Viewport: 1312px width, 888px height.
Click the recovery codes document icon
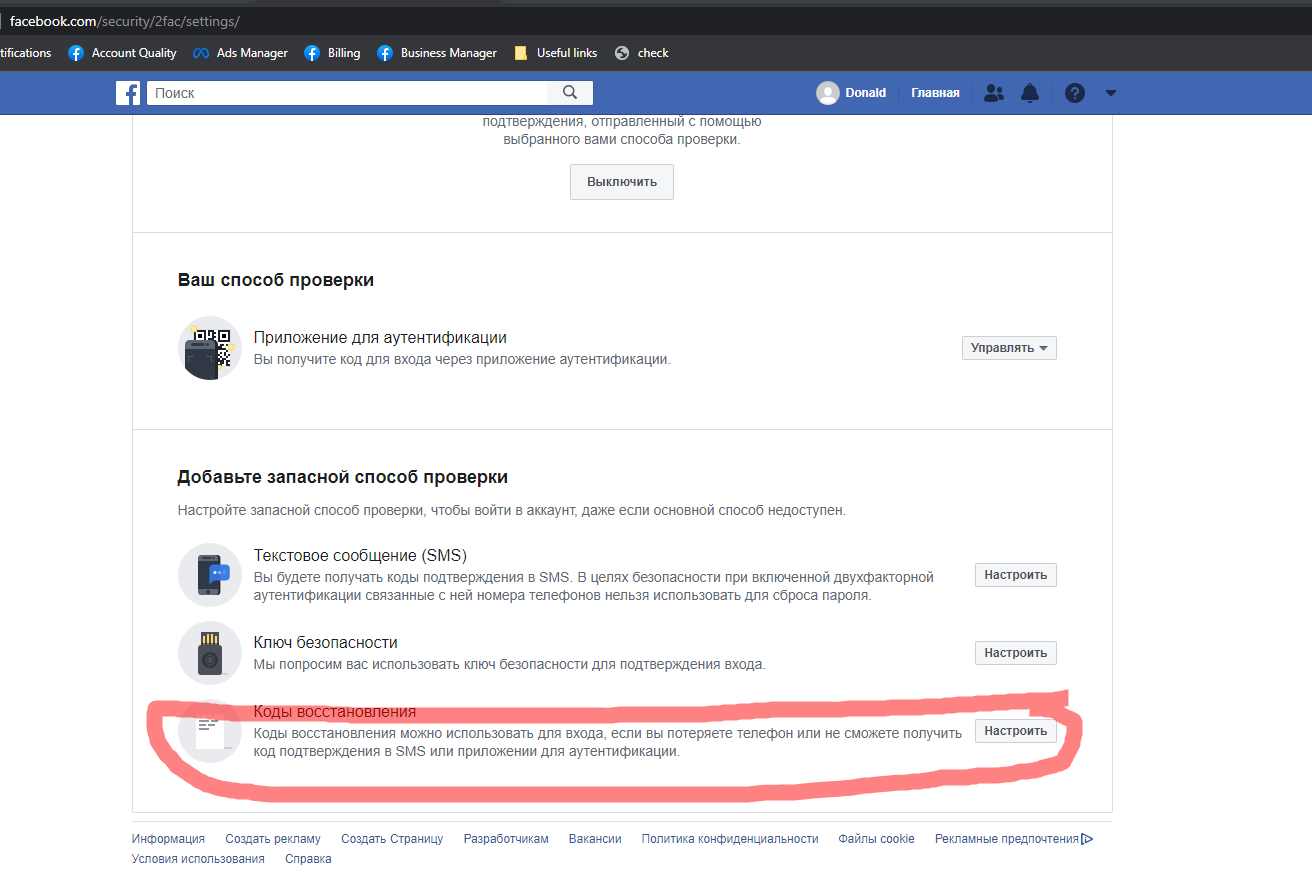pyautogui.click(x=210, y=731)
